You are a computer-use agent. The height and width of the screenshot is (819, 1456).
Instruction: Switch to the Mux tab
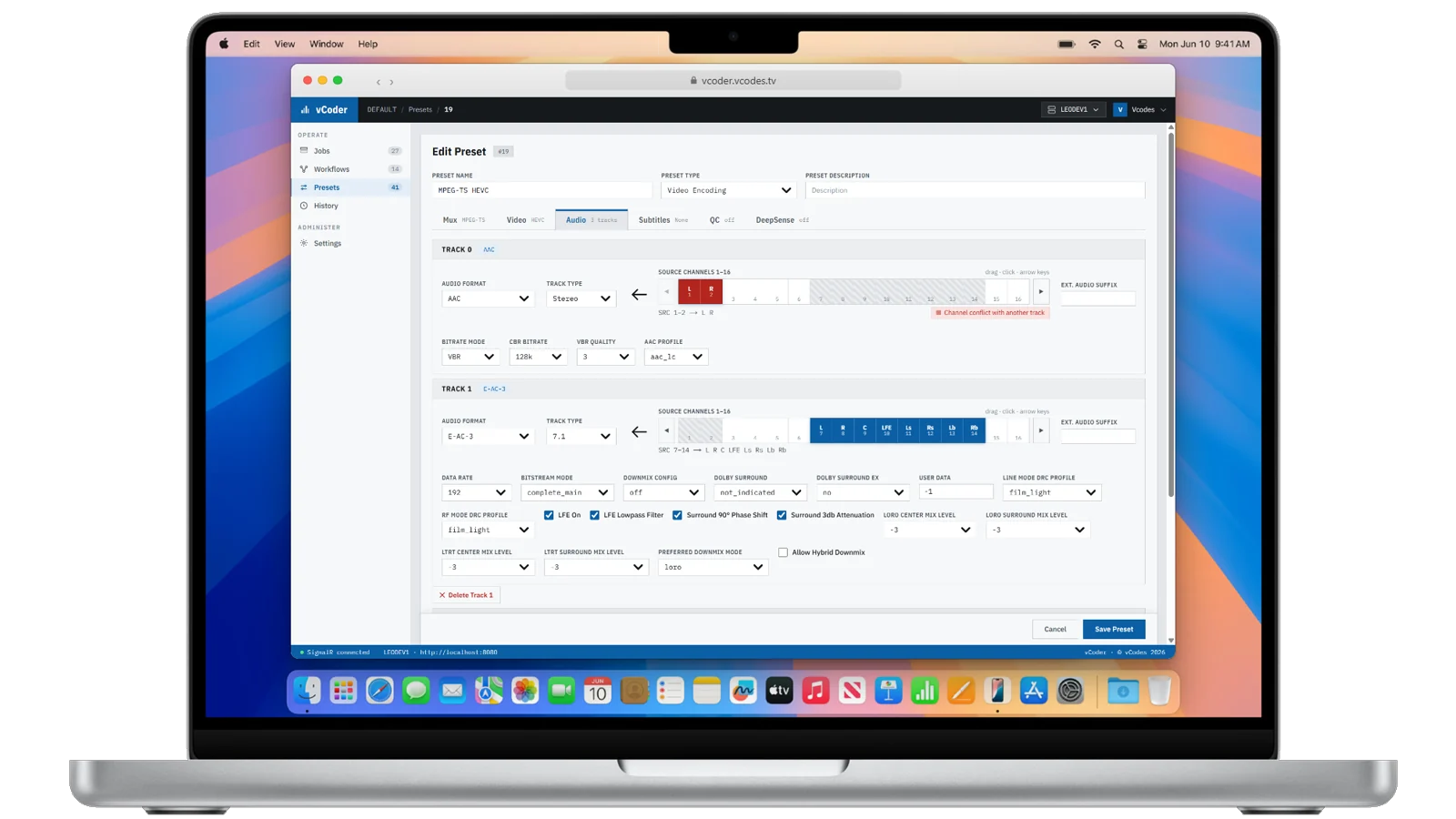pyautogui.click(x=464, y=220)
